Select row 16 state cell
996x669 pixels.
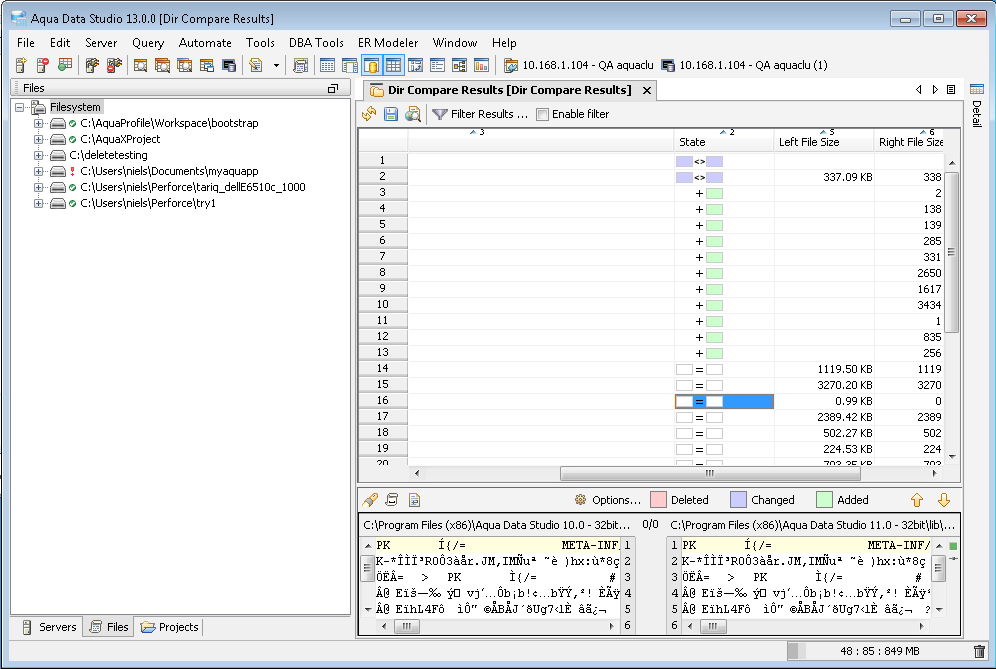coord(724,402)
